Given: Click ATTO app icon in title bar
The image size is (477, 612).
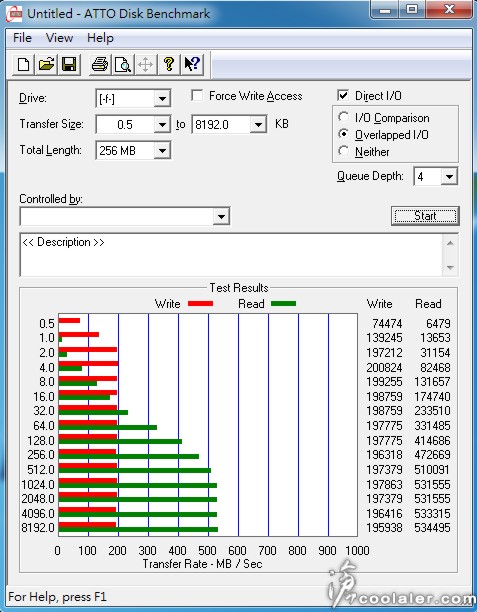Looking at the screenshot, I should point(14,14).
